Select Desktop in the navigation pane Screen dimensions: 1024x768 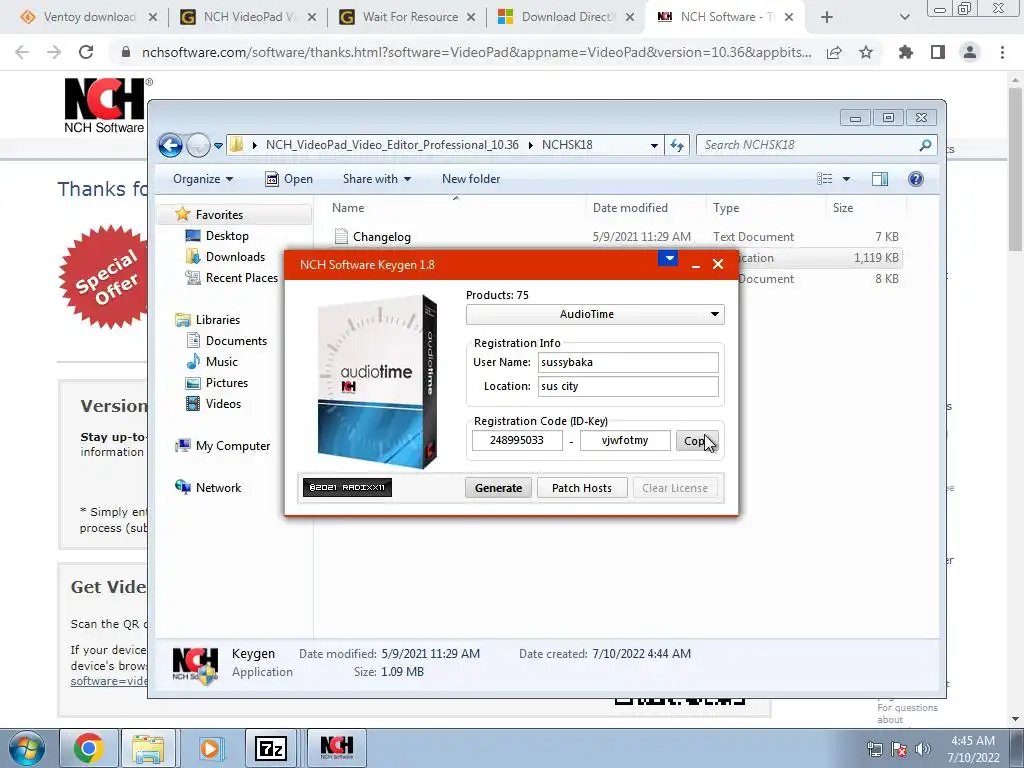tap(227, 236)
